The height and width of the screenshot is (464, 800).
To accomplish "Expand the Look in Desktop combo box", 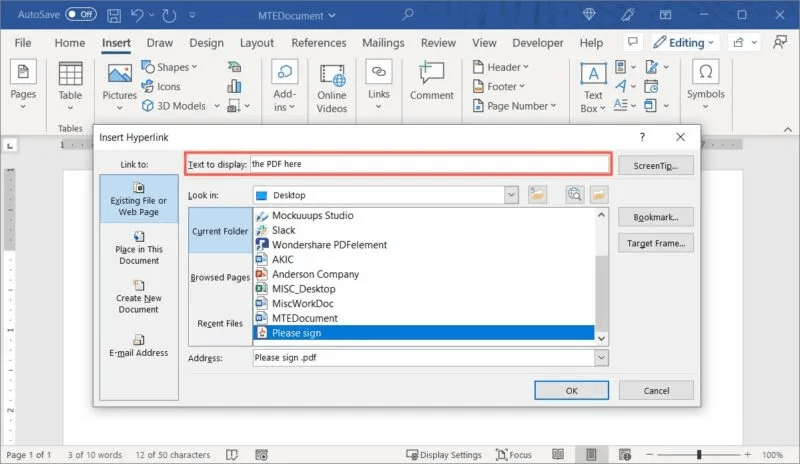I will (x=511, y=195).
